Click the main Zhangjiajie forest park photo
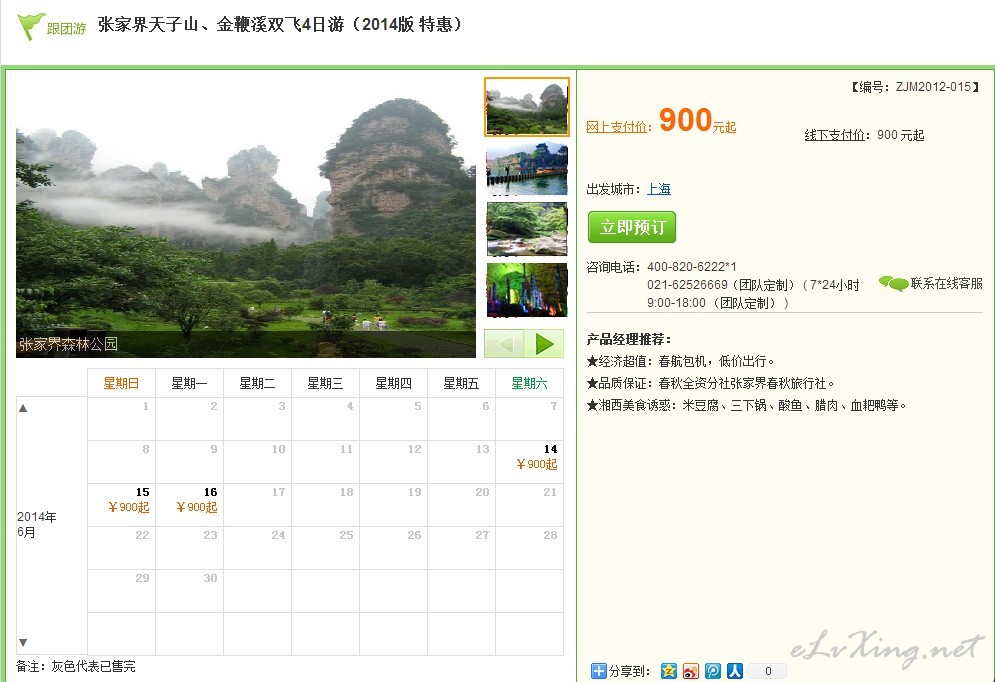This screenshot has width=995, height=682. point(246,219)
